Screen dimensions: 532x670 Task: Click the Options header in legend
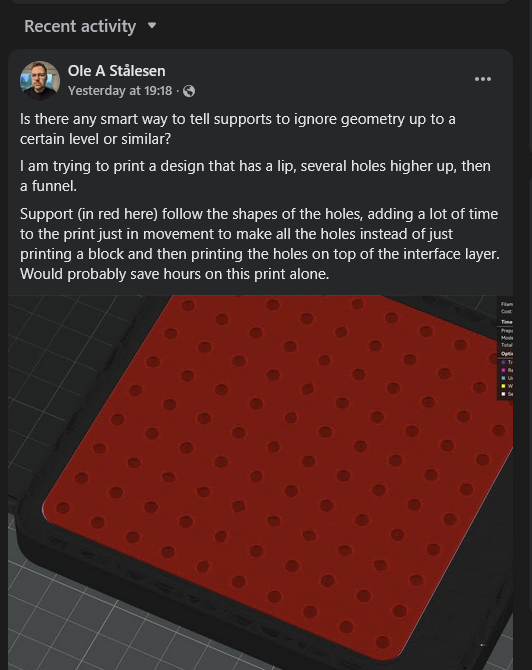pos(507,354)
